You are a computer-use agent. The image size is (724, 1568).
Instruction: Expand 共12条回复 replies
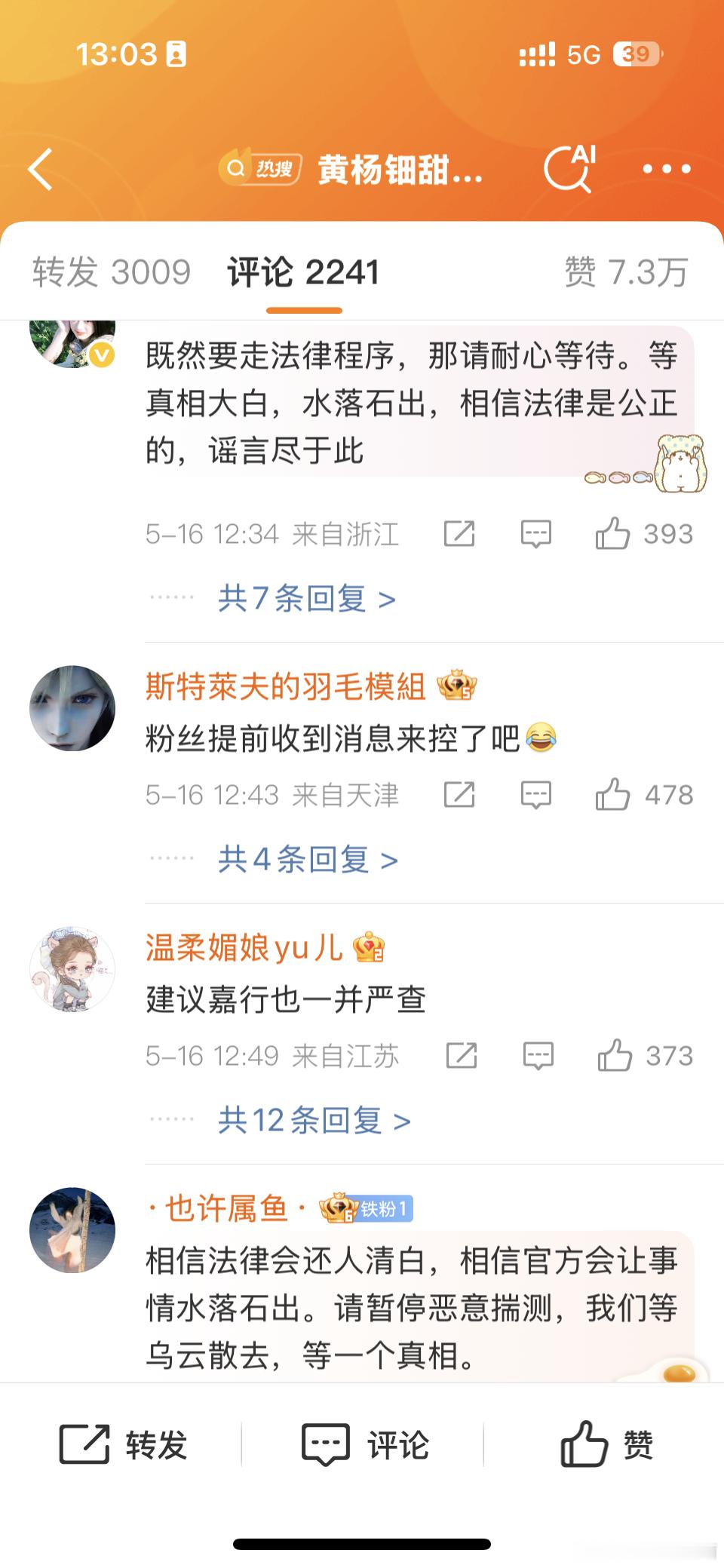(x=314, y=1120)
